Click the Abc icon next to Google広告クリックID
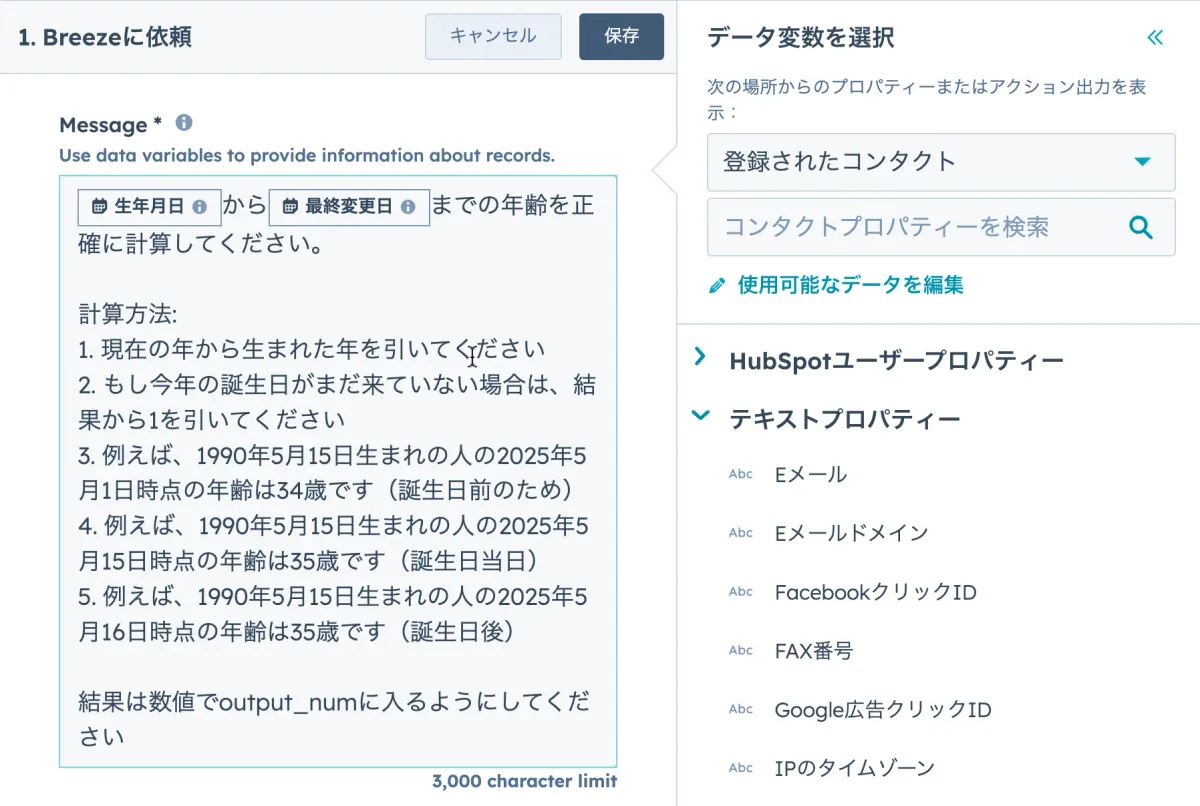Viewport: 1200px width, 806px height. [740, 710]
